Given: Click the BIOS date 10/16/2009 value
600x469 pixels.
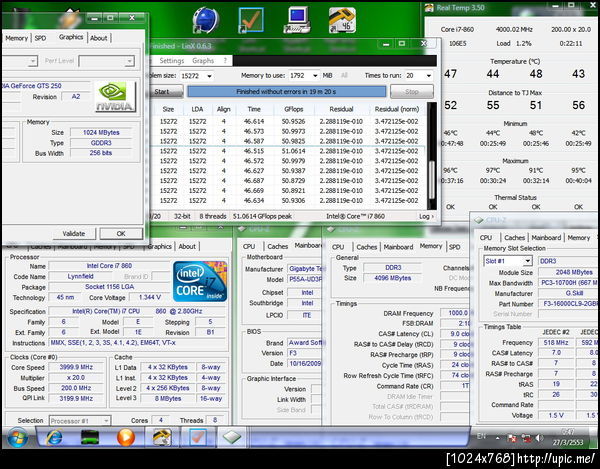Looking at the screenshot, I should point(305,363).
